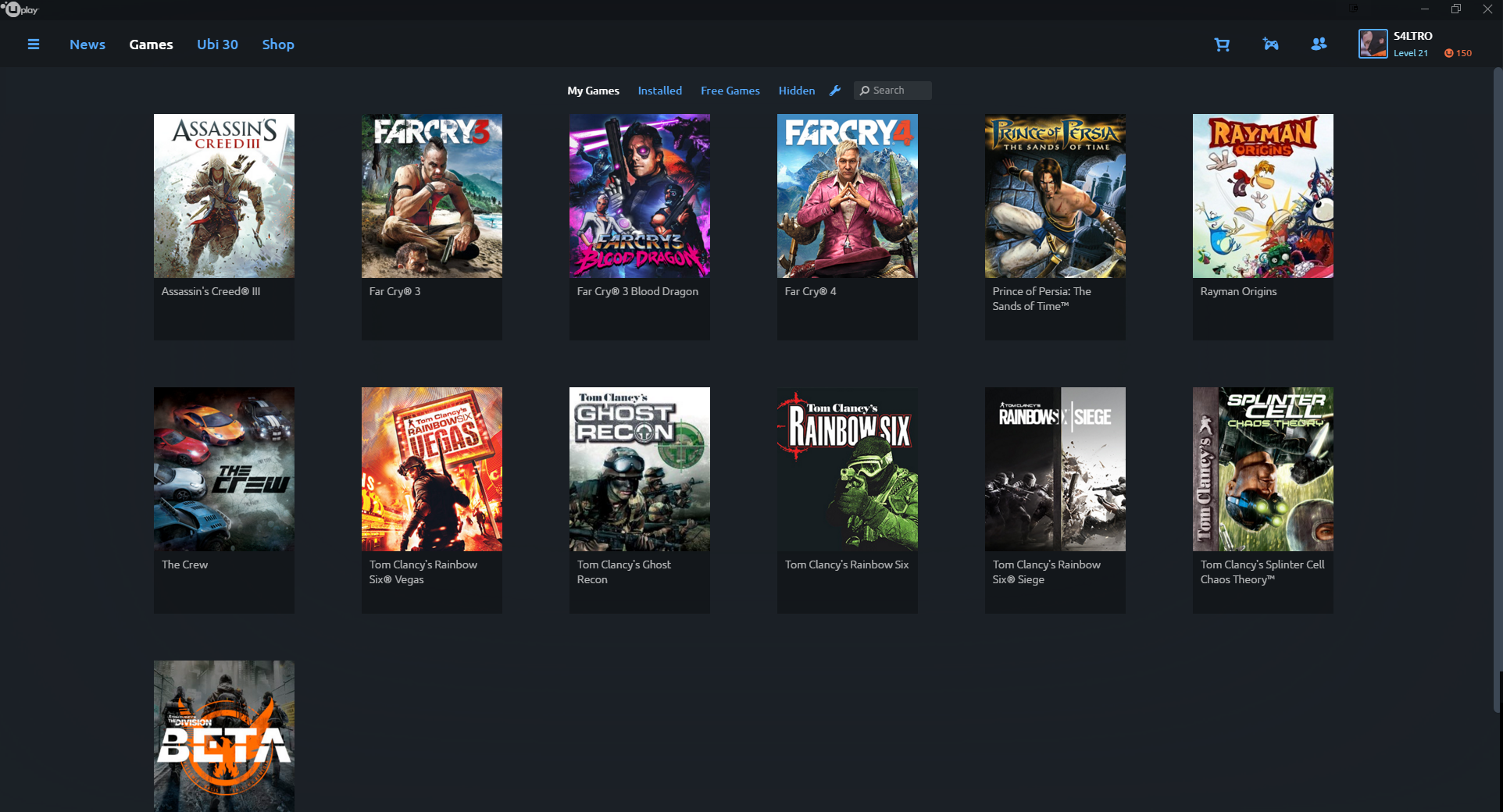The width and height of the screenshot is (1503, 812).
Task: Click "Splinter Cell Chaos Theory" title text
Action: coord(1262,572)
